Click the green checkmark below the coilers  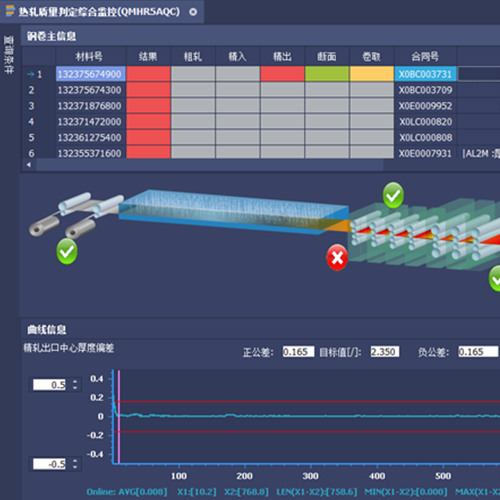(67, 252)
